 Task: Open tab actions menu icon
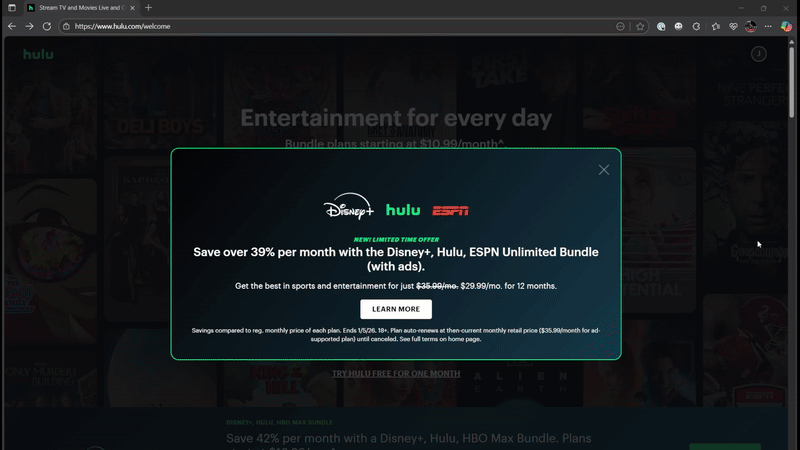[x=12, y=8]
